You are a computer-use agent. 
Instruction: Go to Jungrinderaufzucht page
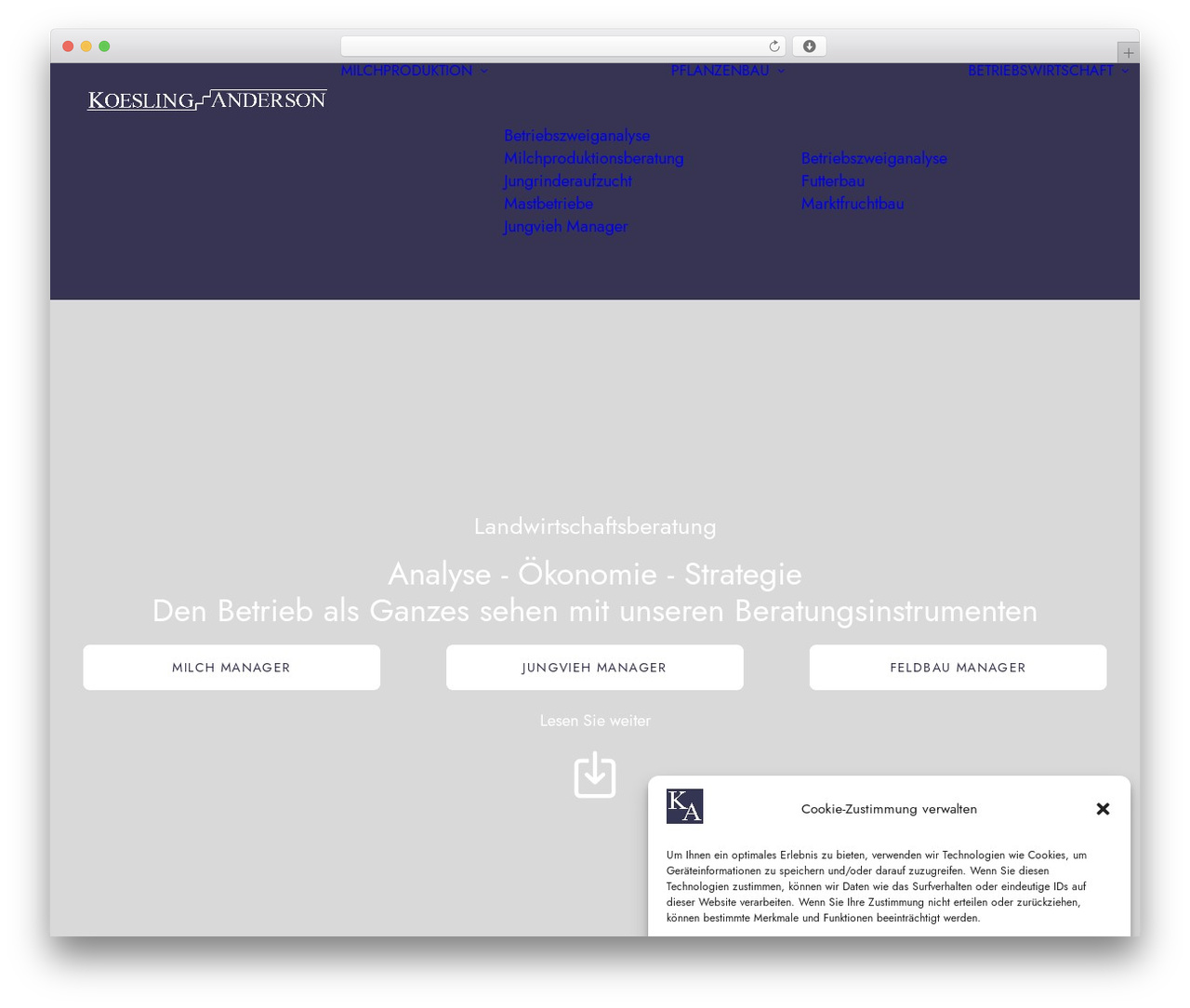click(567, 181)
